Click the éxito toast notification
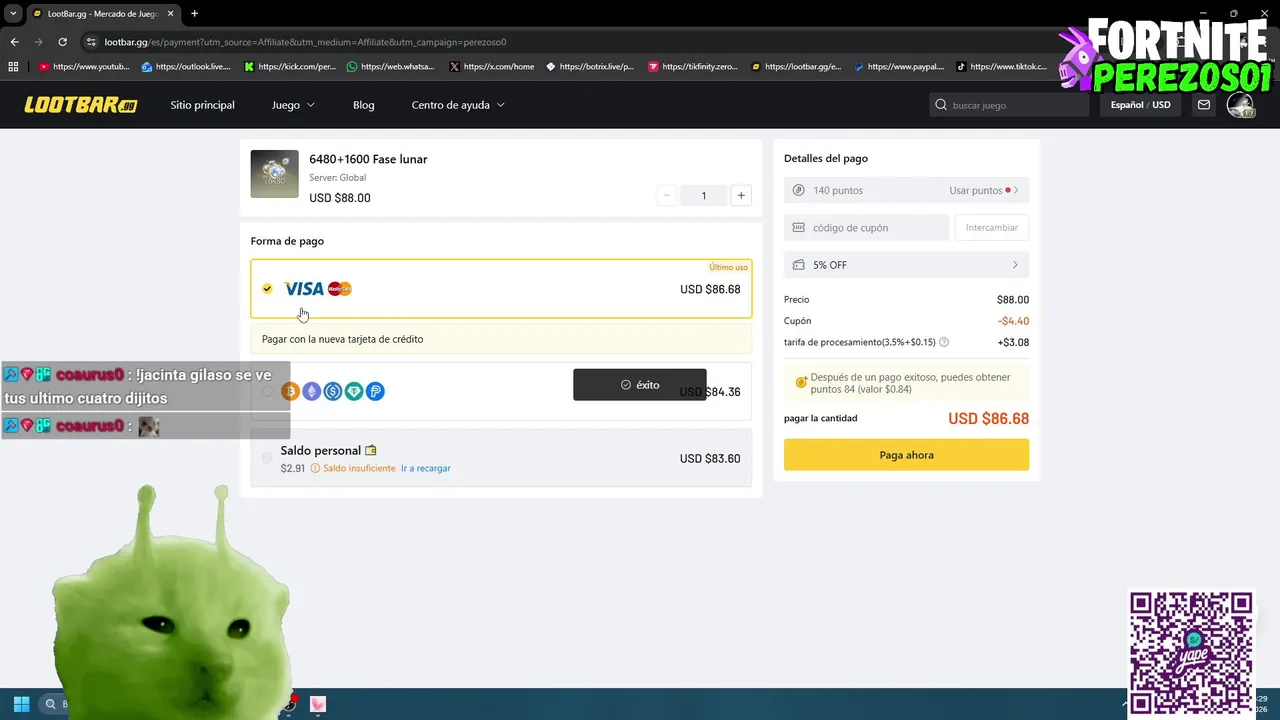 tap(640, 385)
